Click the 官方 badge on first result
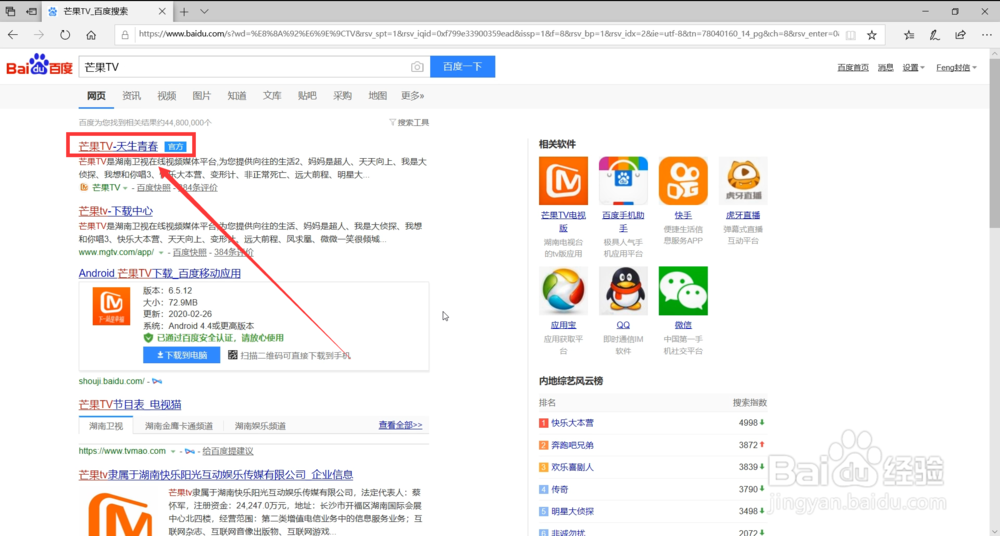1000x536 pixels. [175, 147]
